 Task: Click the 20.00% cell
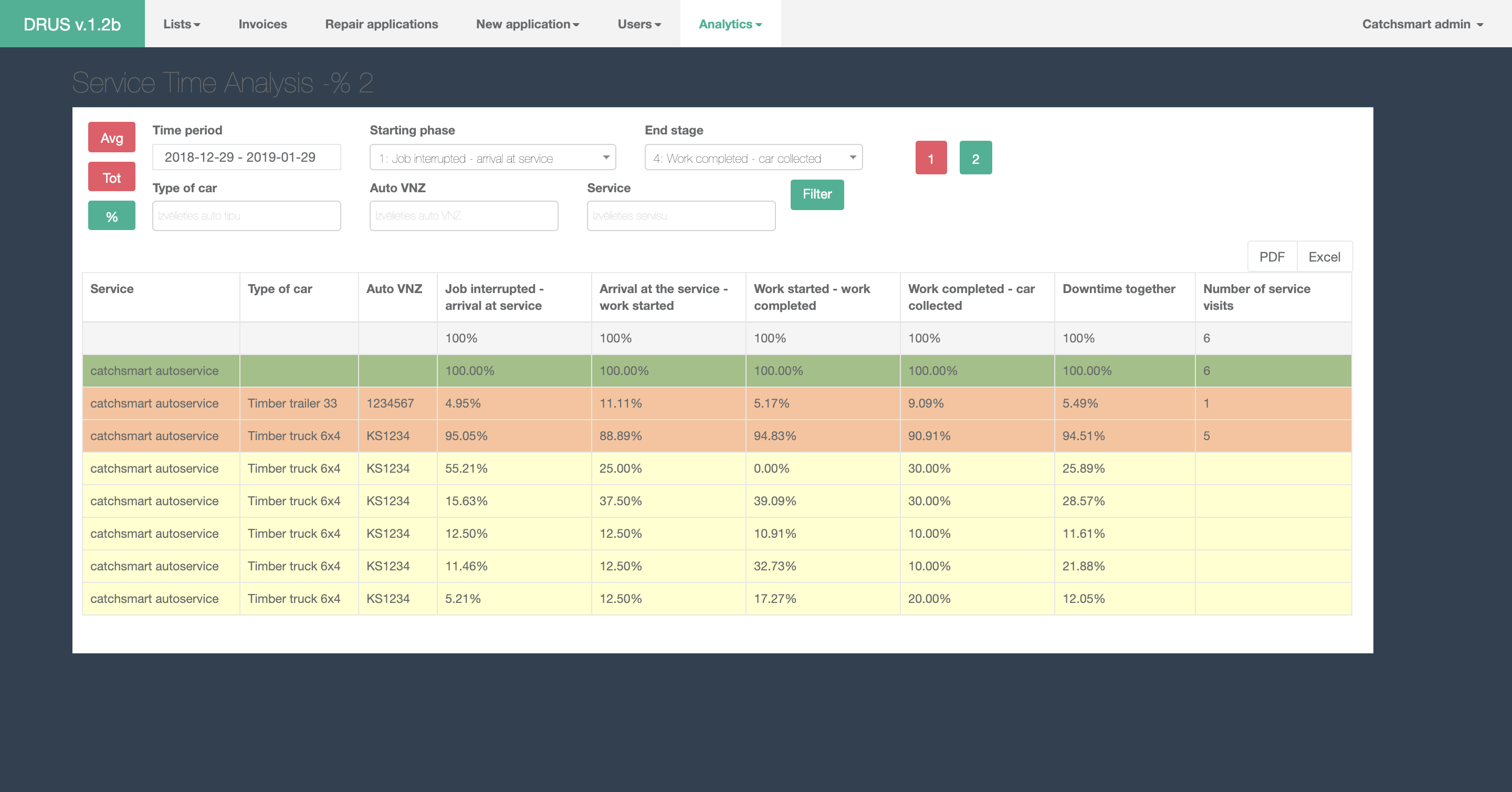pos(976,599)
